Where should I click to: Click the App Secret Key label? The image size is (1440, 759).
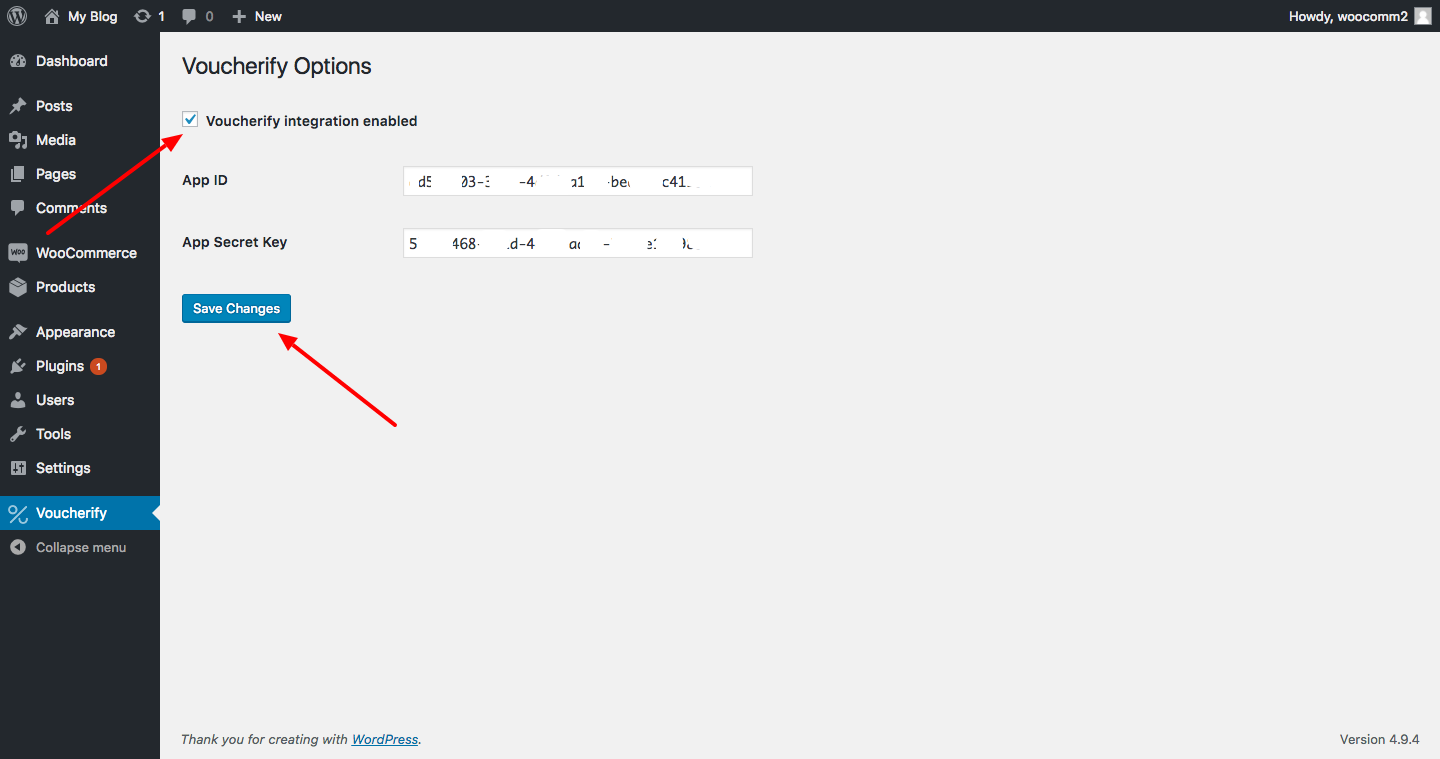click(x=235, y=242)
